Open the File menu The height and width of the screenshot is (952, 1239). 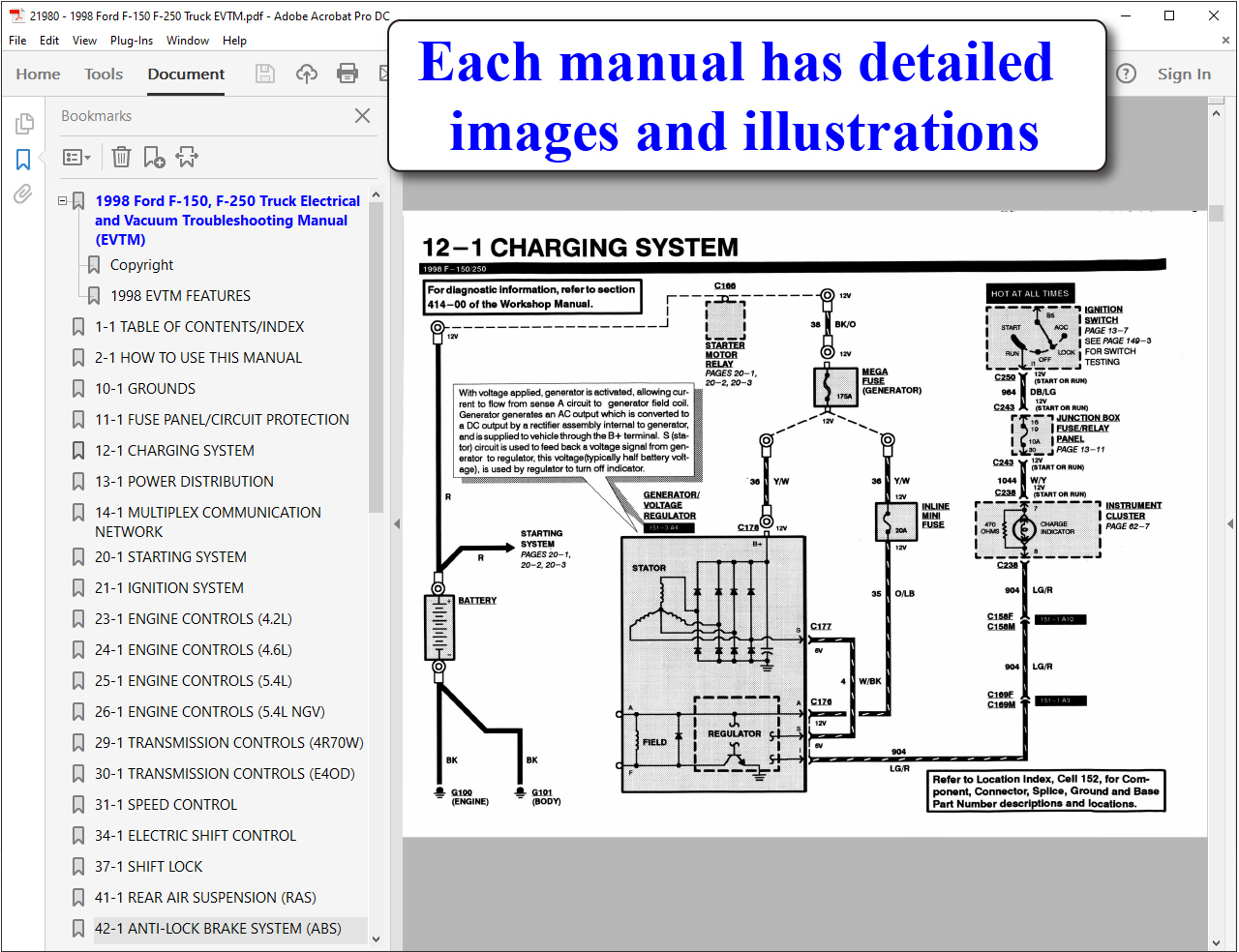(17, 41)
